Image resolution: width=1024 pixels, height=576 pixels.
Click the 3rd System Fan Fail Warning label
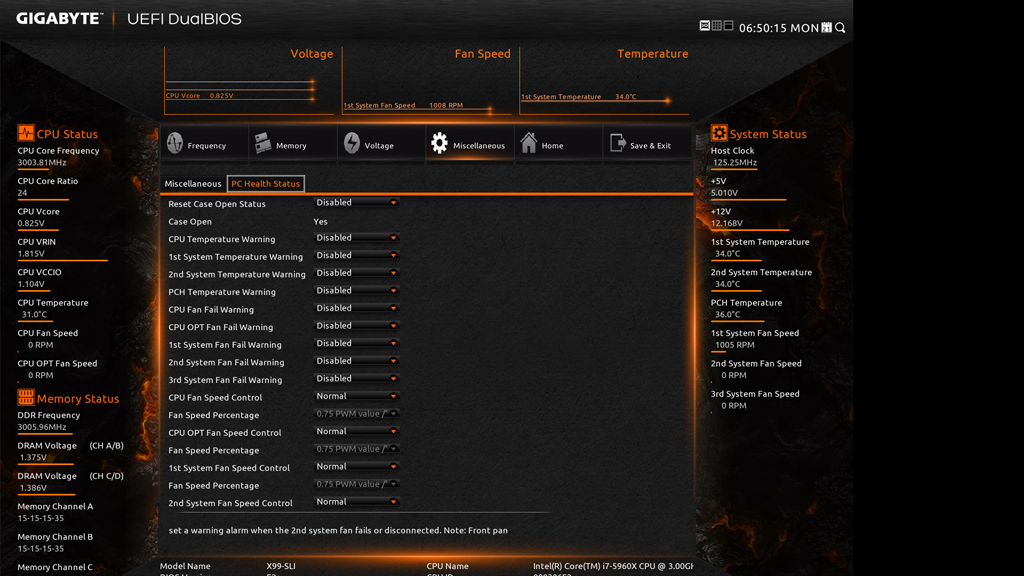pyautogui.click(x=225, y=380)
